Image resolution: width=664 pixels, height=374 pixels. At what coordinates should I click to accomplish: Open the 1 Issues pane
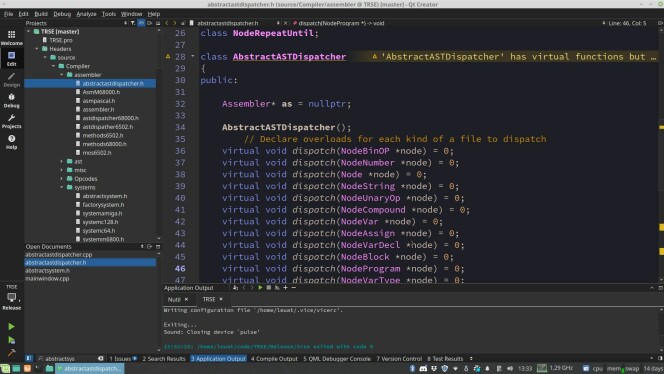point(123,358)
